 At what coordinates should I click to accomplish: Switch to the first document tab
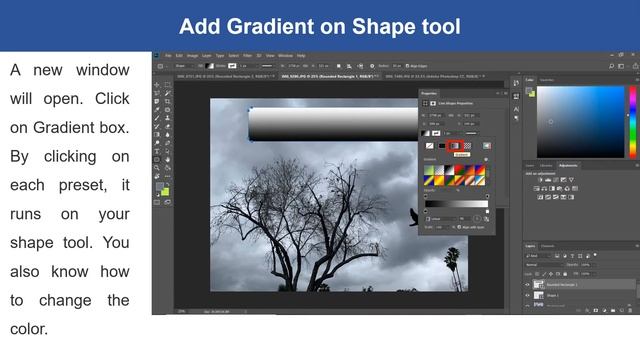coord(226,76)
